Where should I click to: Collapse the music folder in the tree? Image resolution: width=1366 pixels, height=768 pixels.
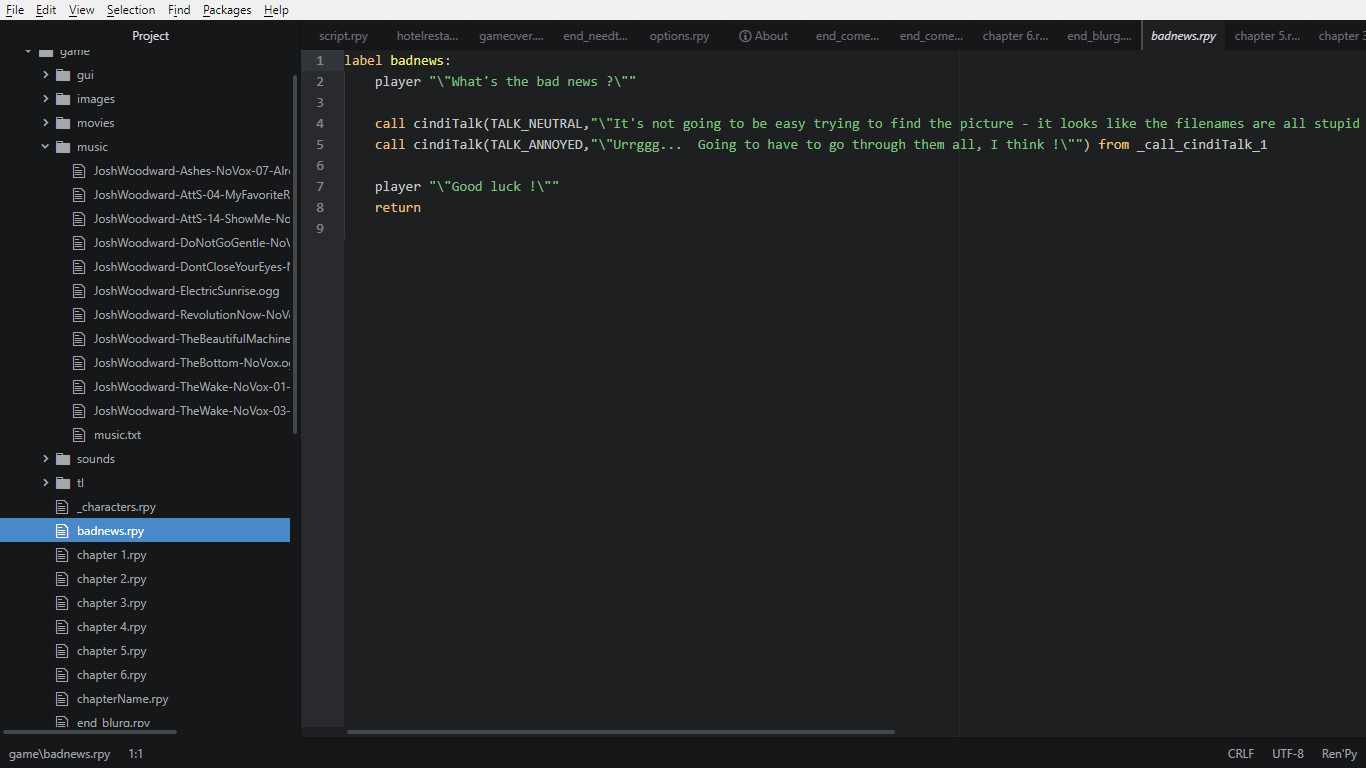tap(44, 146)
